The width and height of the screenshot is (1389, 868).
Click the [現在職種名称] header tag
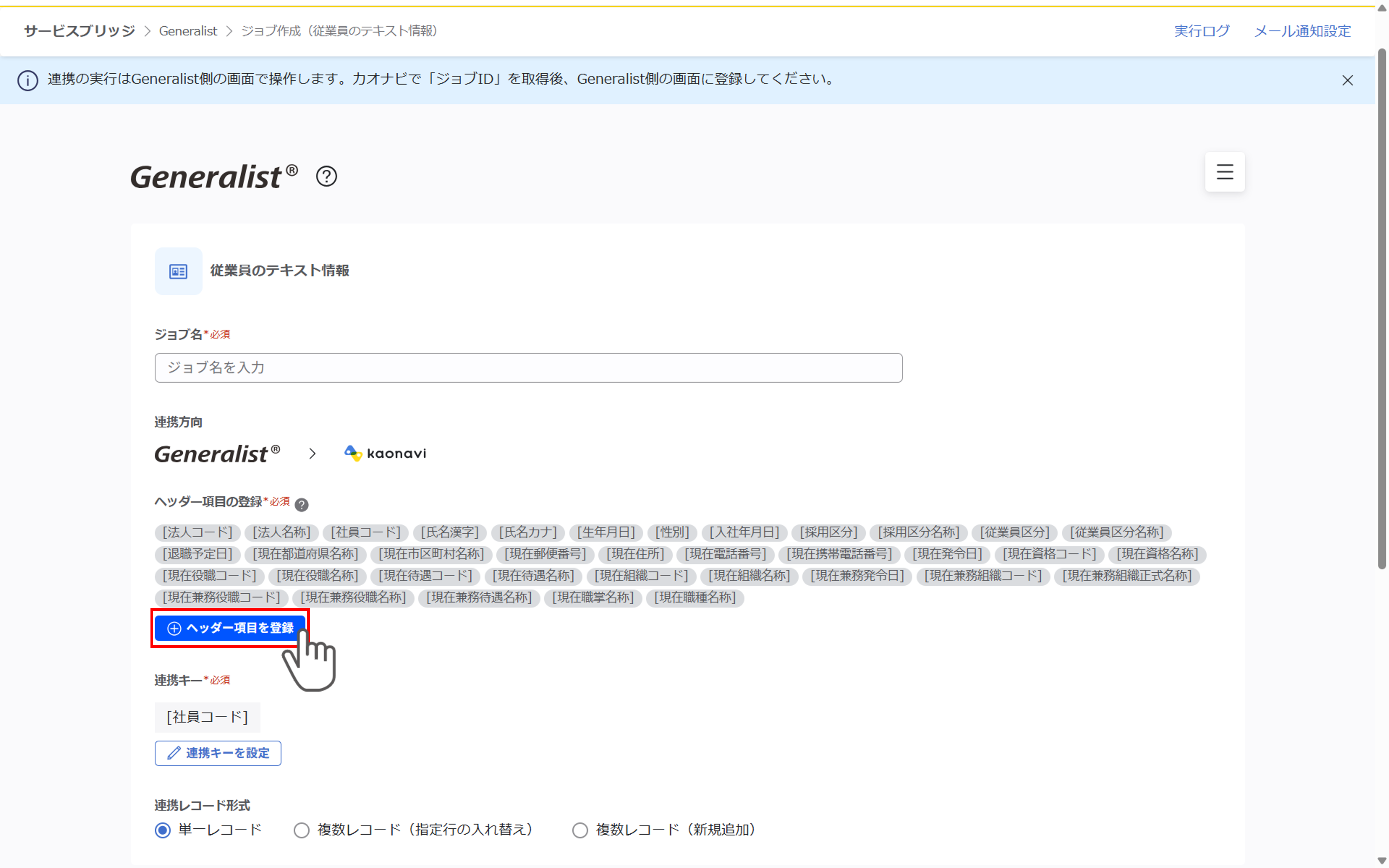coord(694,598)
